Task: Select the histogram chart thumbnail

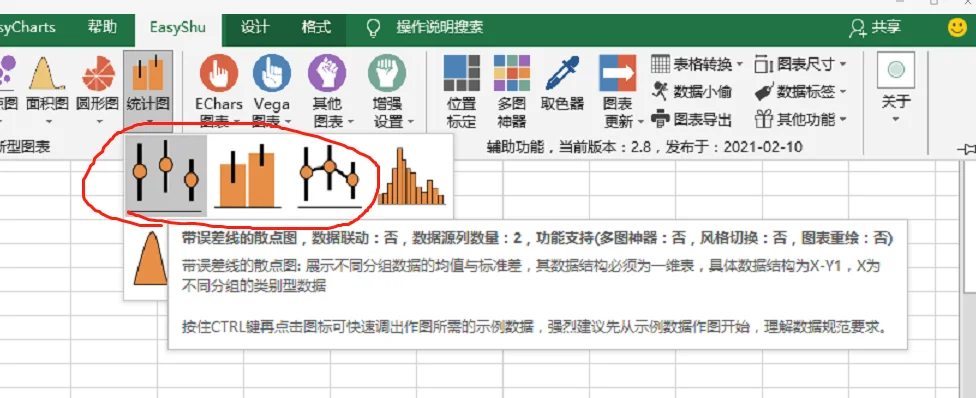Action: (x=412, y=176)
